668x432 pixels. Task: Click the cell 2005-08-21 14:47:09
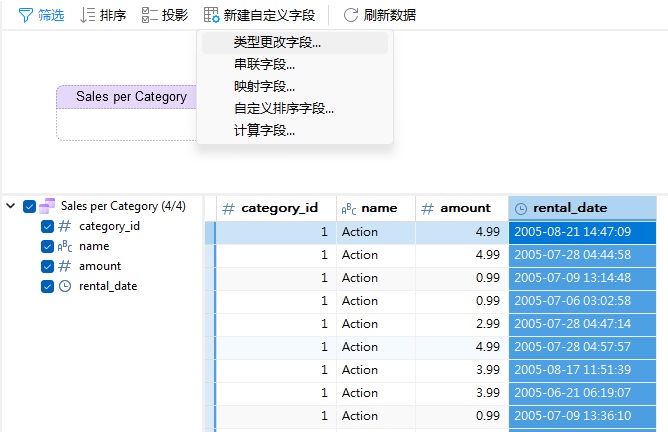pyautogui.click(x=582, y=232)
